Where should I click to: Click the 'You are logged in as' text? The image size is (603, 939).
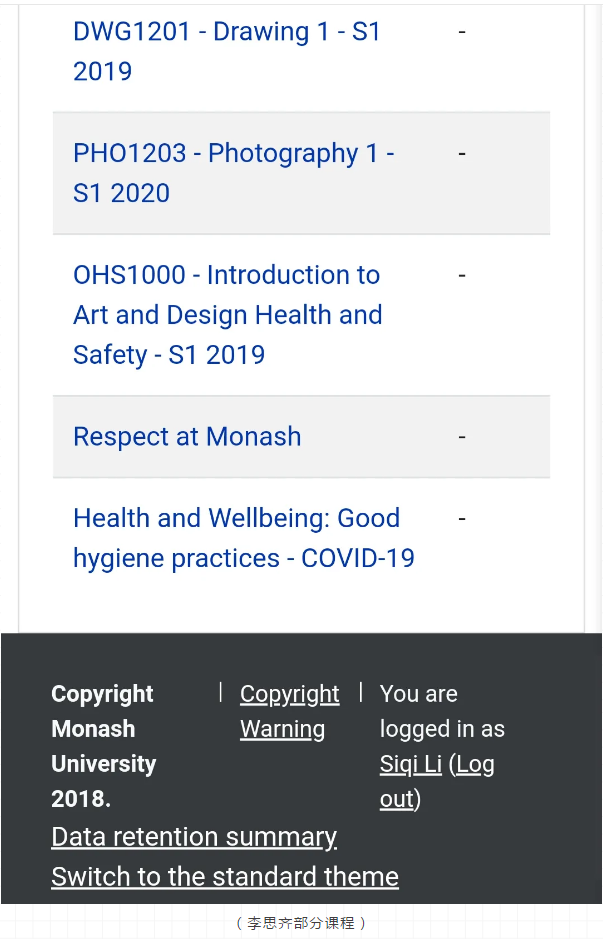point(442,711)
